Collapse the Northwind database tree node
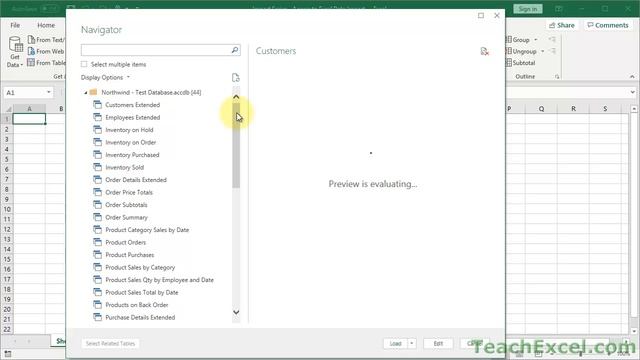640x360 pixels. 86,93
